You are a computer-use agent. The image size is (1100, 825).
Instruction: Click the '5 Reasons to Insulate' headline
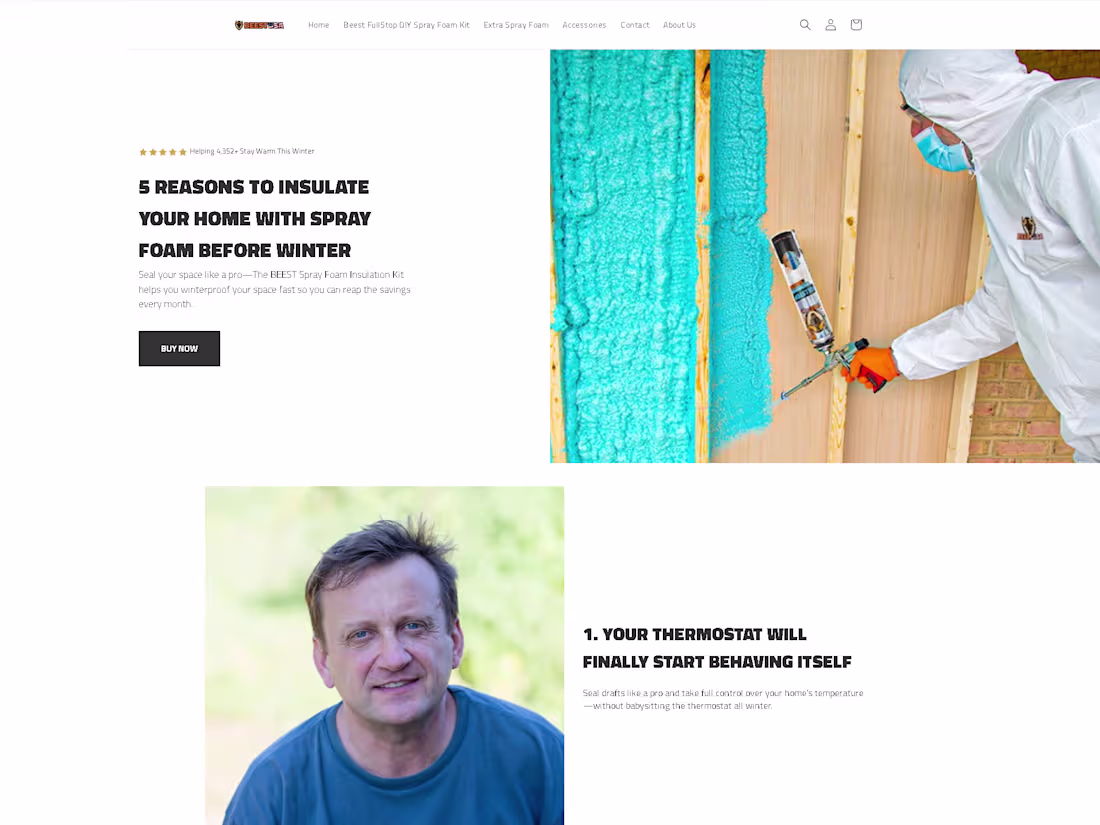(x=255, y=218)
